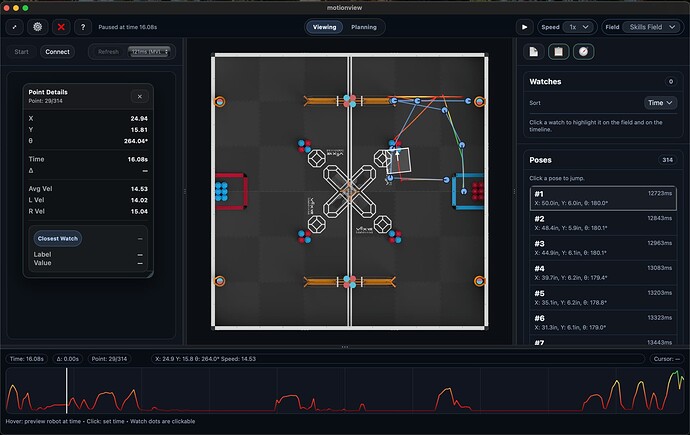Click the white playhead on the velocity timeline
The image size is (690, 435).
click(66, 391)
